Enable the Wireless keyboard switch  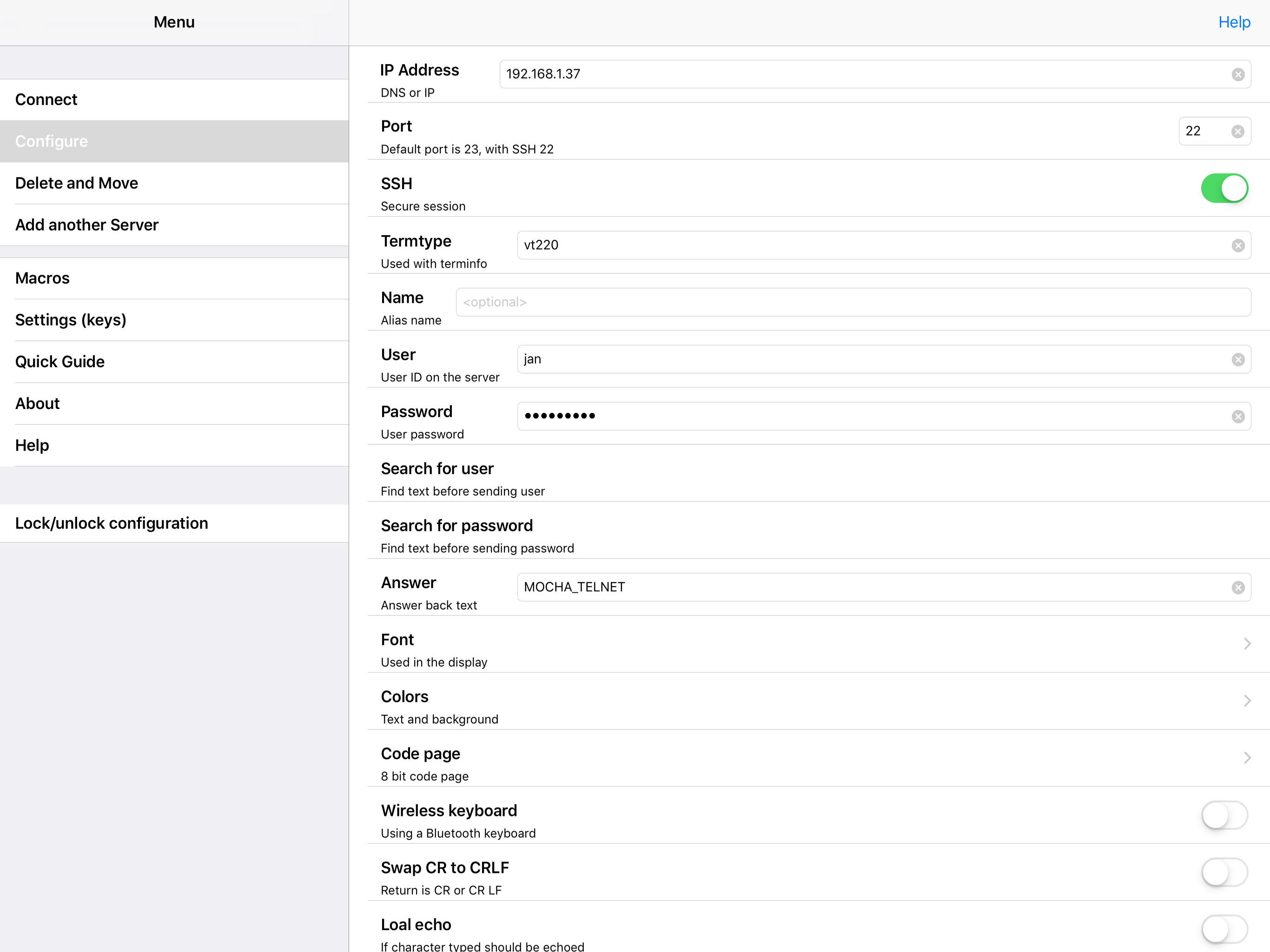1224,815
